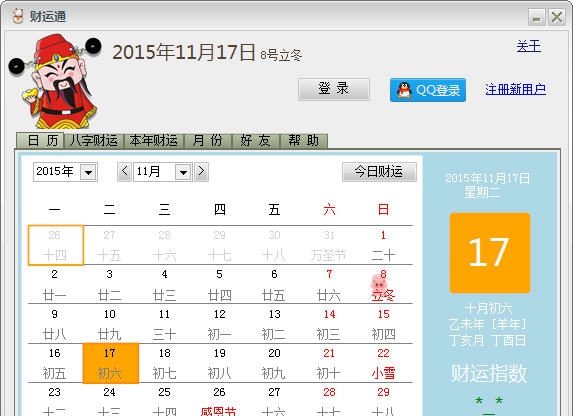Select November 12 (初一)
Image resolution: width=573 pixels, height=416 pixels.
pos(219,324)
